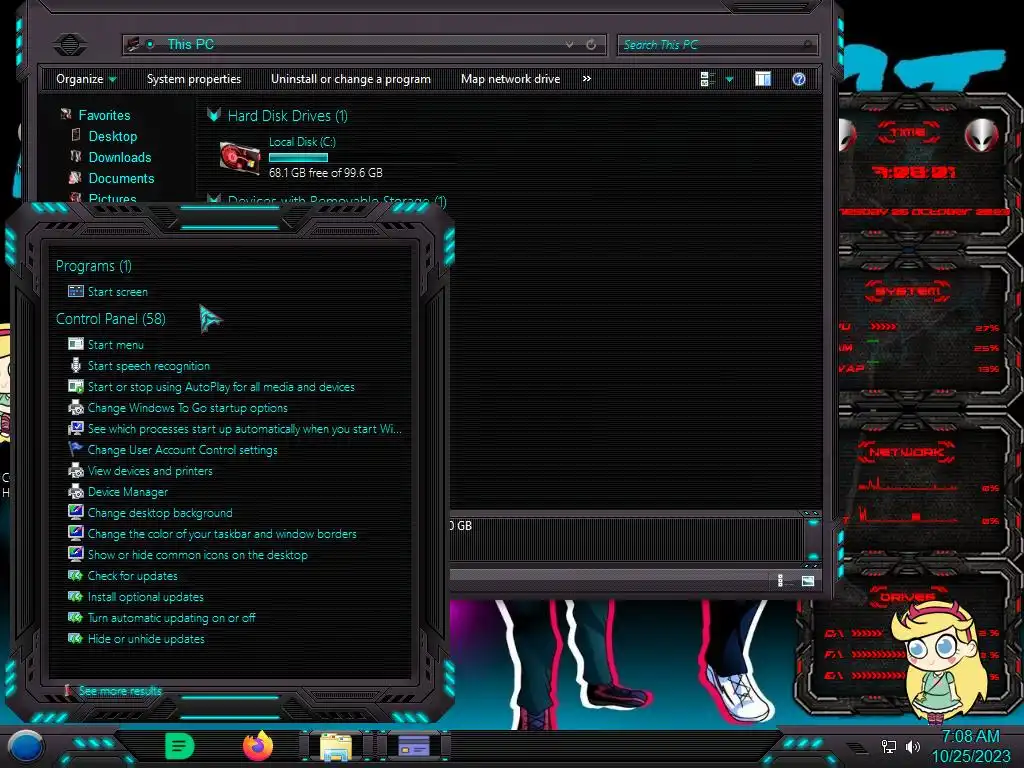Screen dimensions: 1024x768
Task: Click the TIME gadget widget
Action: [922, 173]
